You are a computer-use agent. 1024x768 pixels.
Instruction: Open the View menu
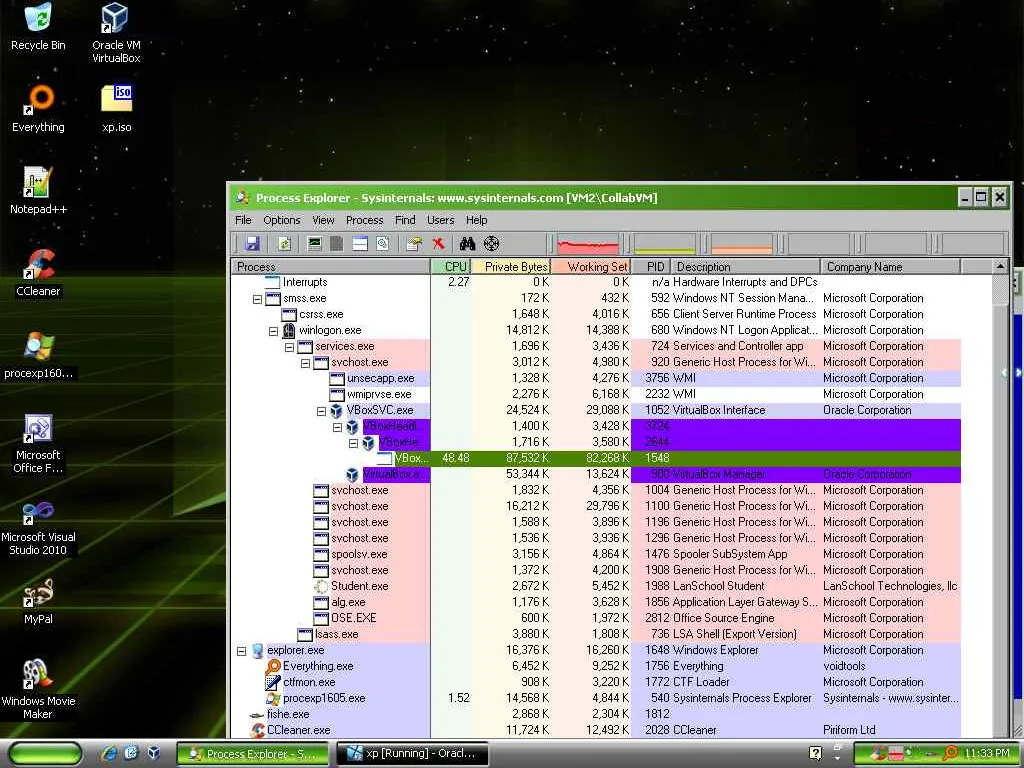point(323,220)
